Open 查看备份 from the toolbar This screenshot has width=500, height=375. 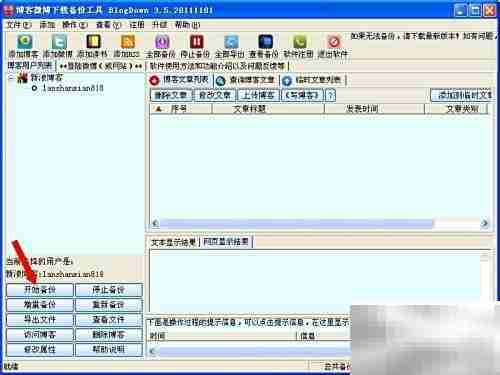(x=265, y=42)
